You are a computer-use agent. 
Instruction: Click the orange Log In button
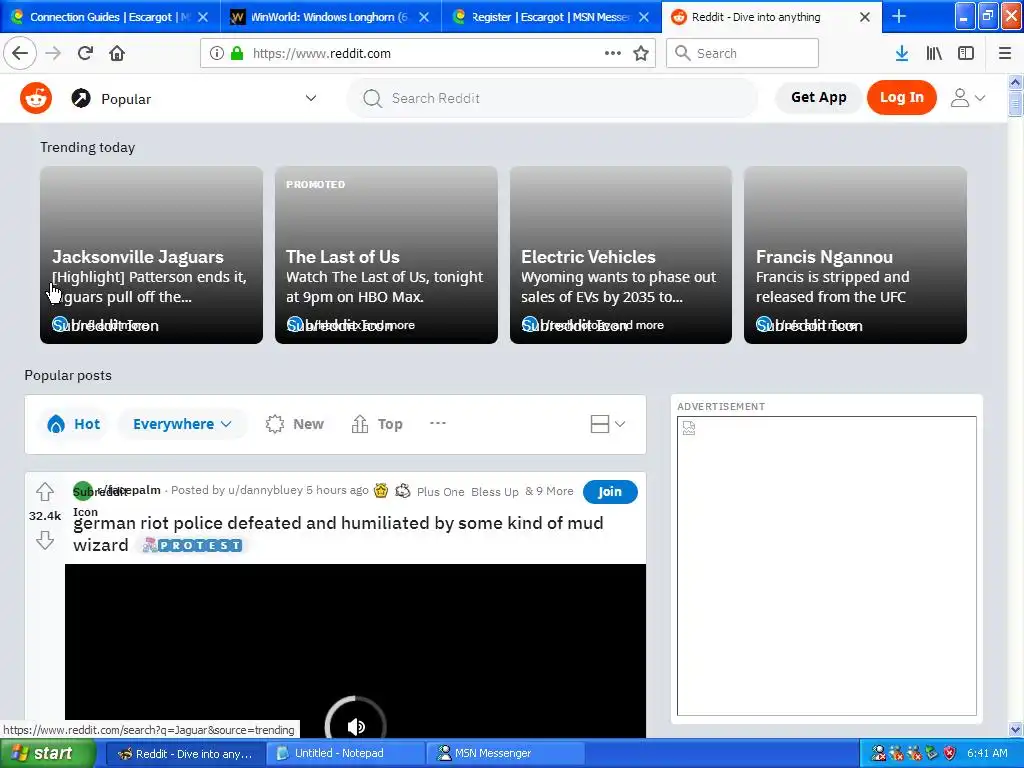tap(901, 97)
